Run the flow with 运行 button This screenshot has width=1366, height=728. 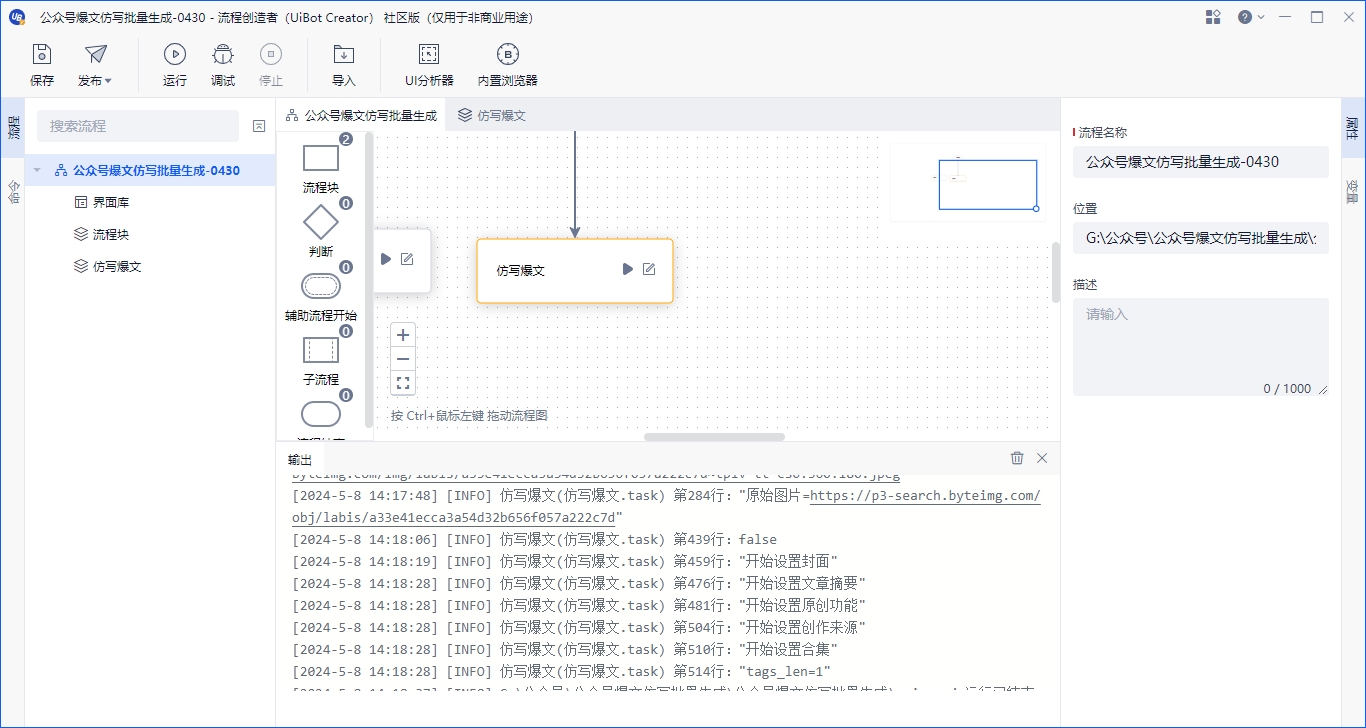point(175,65)
